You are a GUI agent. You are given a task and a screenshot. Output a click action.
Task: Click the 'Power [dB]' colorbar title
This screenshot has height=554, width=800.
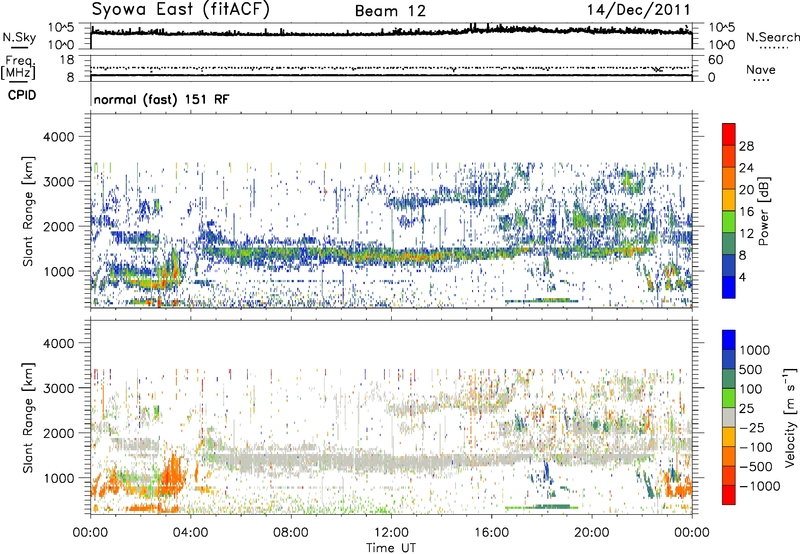[x=764, y=211]
